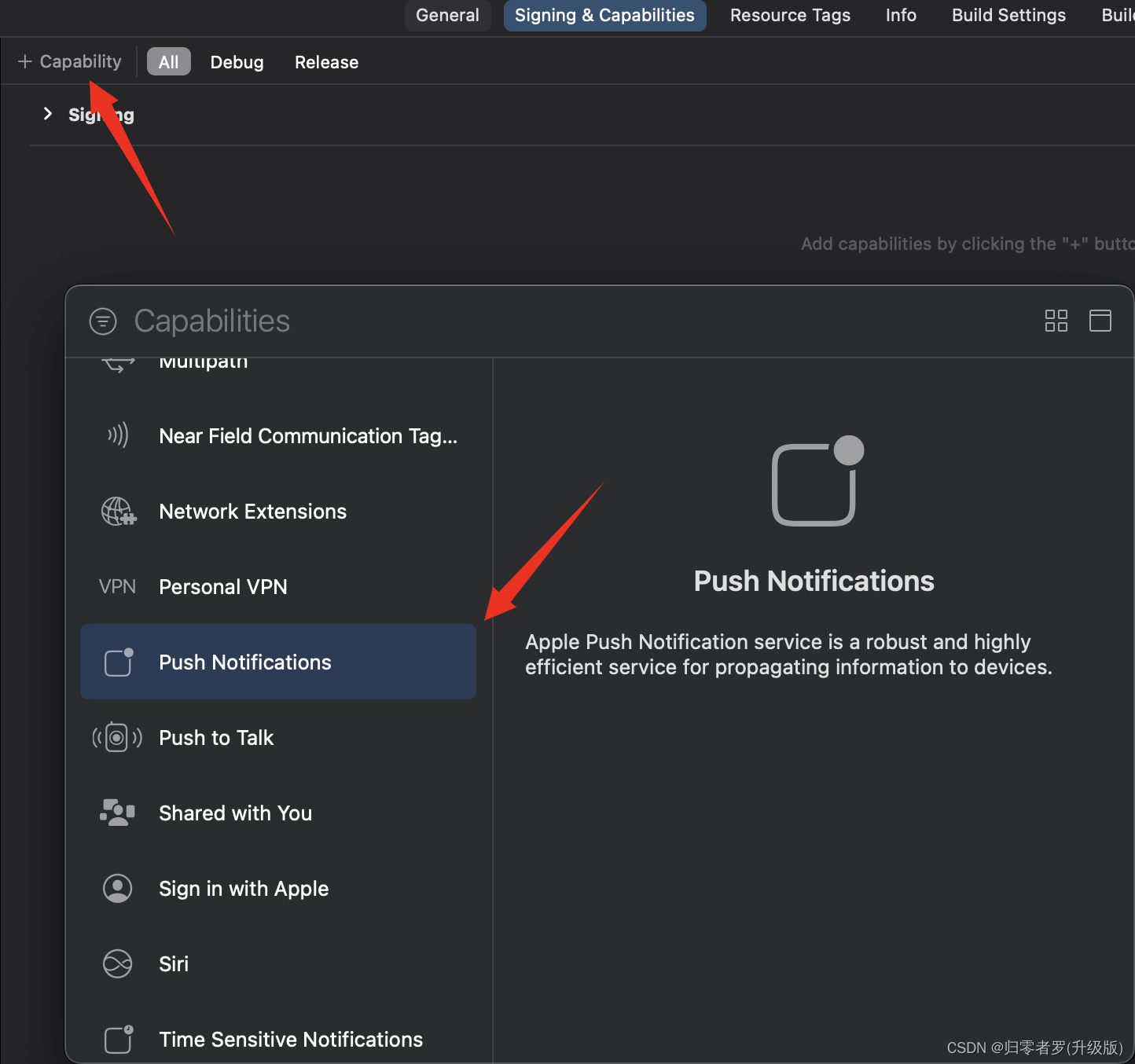Click the Push to Talk radio icon
The height and width of the screenshot is (1064, 1135).
117,737
